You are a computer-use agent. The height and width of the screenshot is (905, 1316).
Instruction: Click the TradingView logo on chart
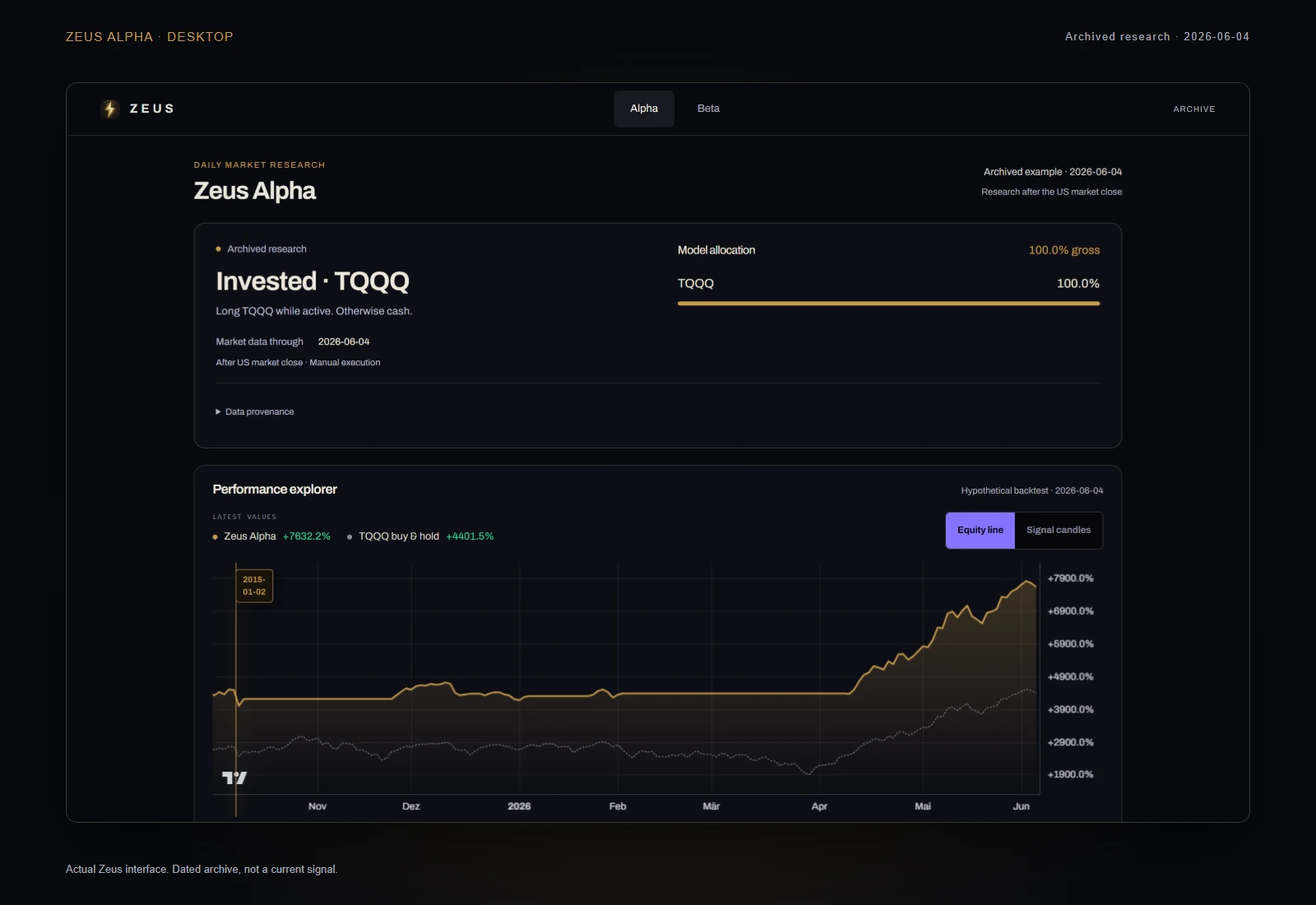pos(234,777)
